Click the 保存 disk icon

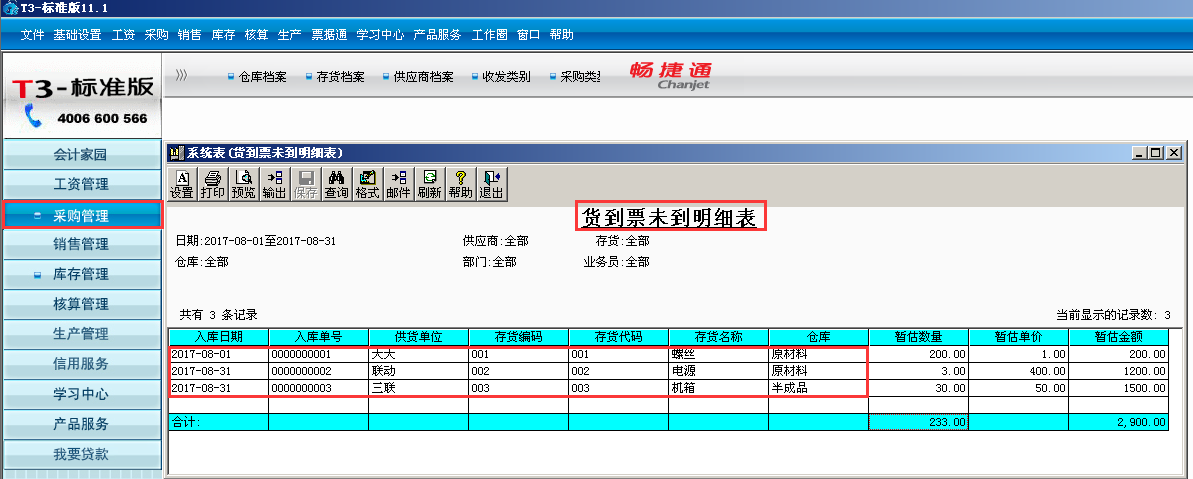pyautogui.click(x=306, y=185)
